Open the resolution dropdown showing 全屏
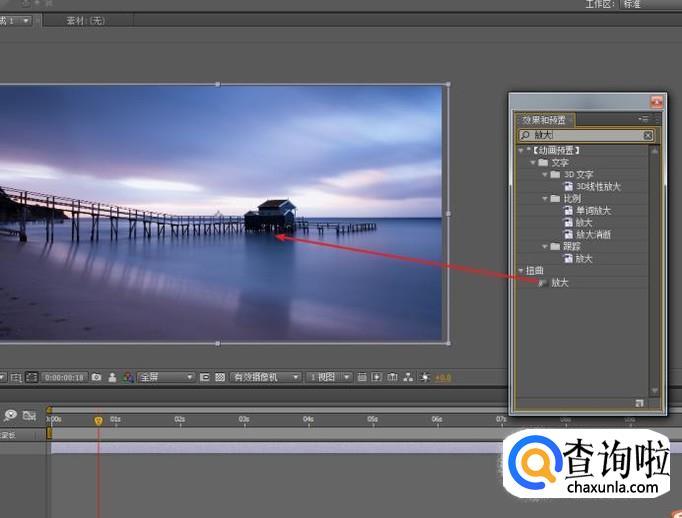This screenshot has height=518, width=682. pyautogui.click(x=166, y=377)
